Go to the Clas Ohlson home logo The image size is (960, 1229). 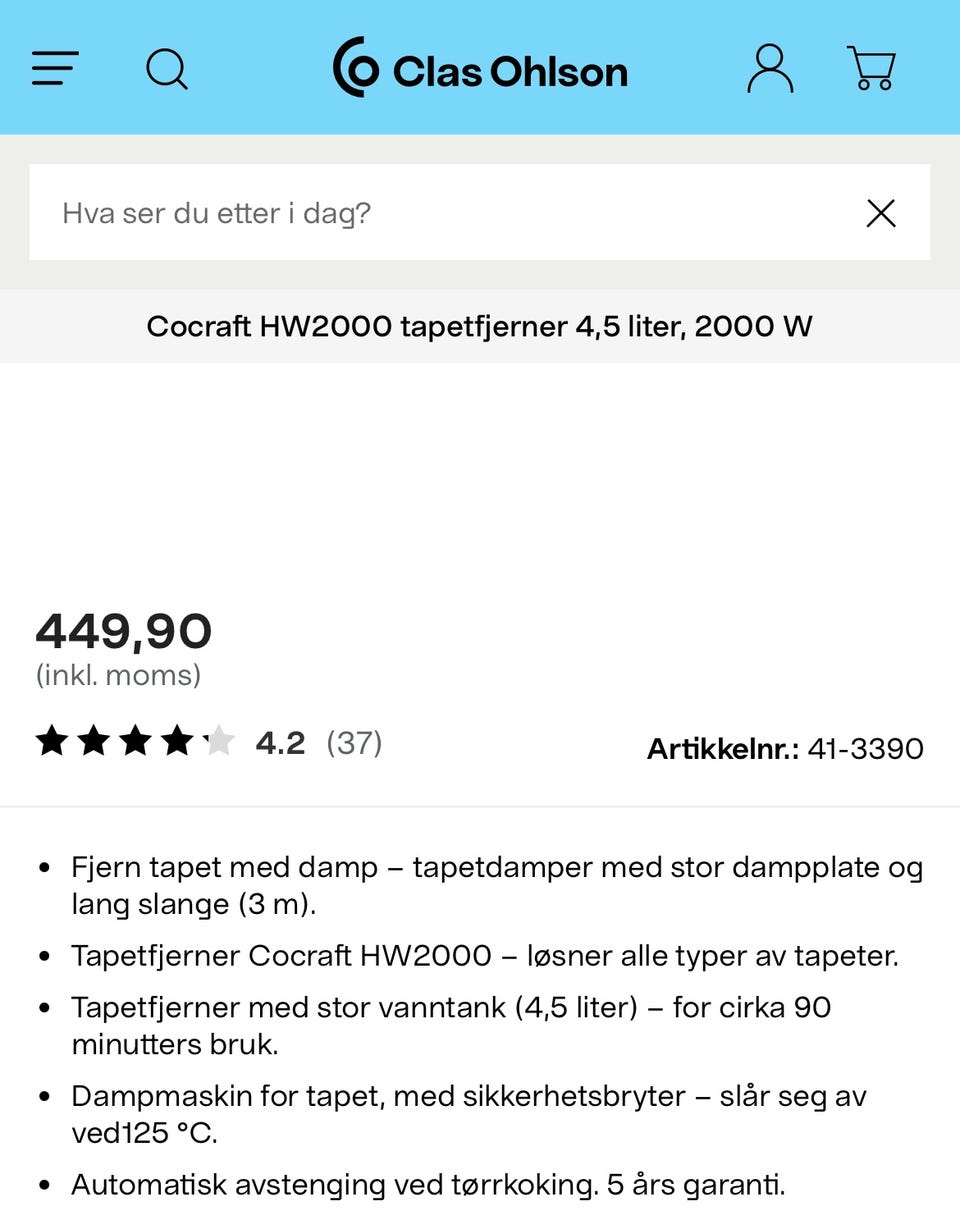pyautogui.click(x=480, y=68)
